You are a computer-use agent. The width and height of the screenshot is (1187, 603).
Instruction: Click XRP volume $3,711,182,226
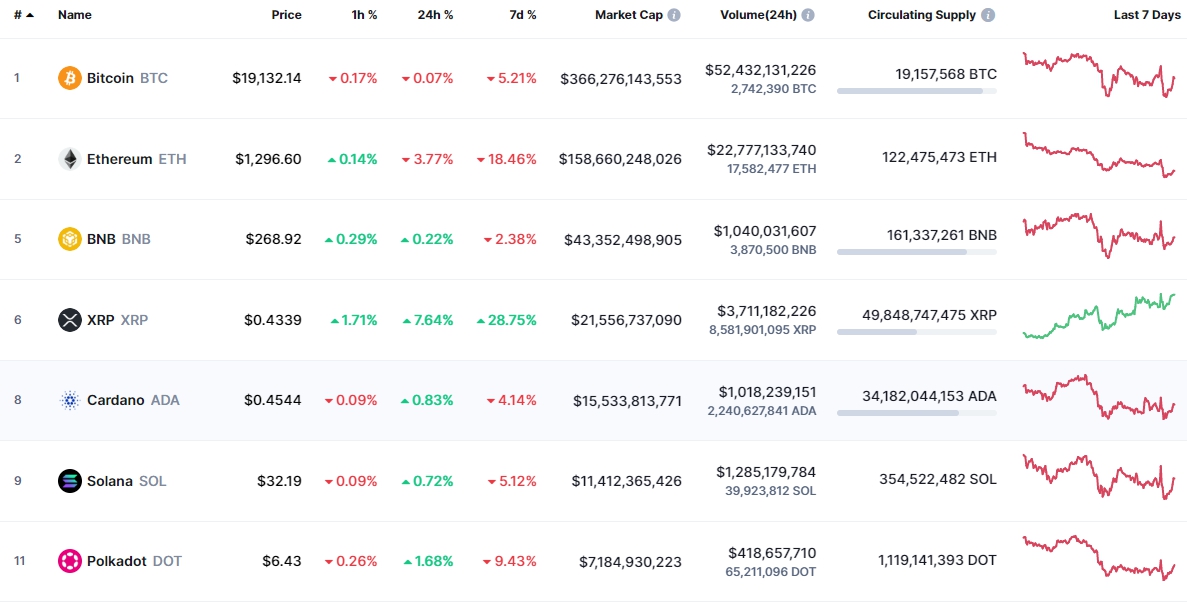coord(767,312)
